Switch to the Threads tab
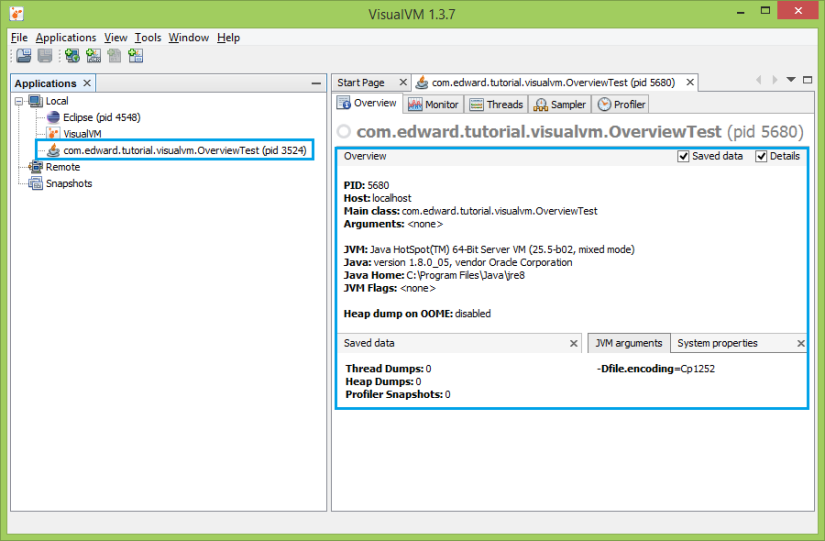The width and height of the screenshot is (825, 541). [496, 104]
